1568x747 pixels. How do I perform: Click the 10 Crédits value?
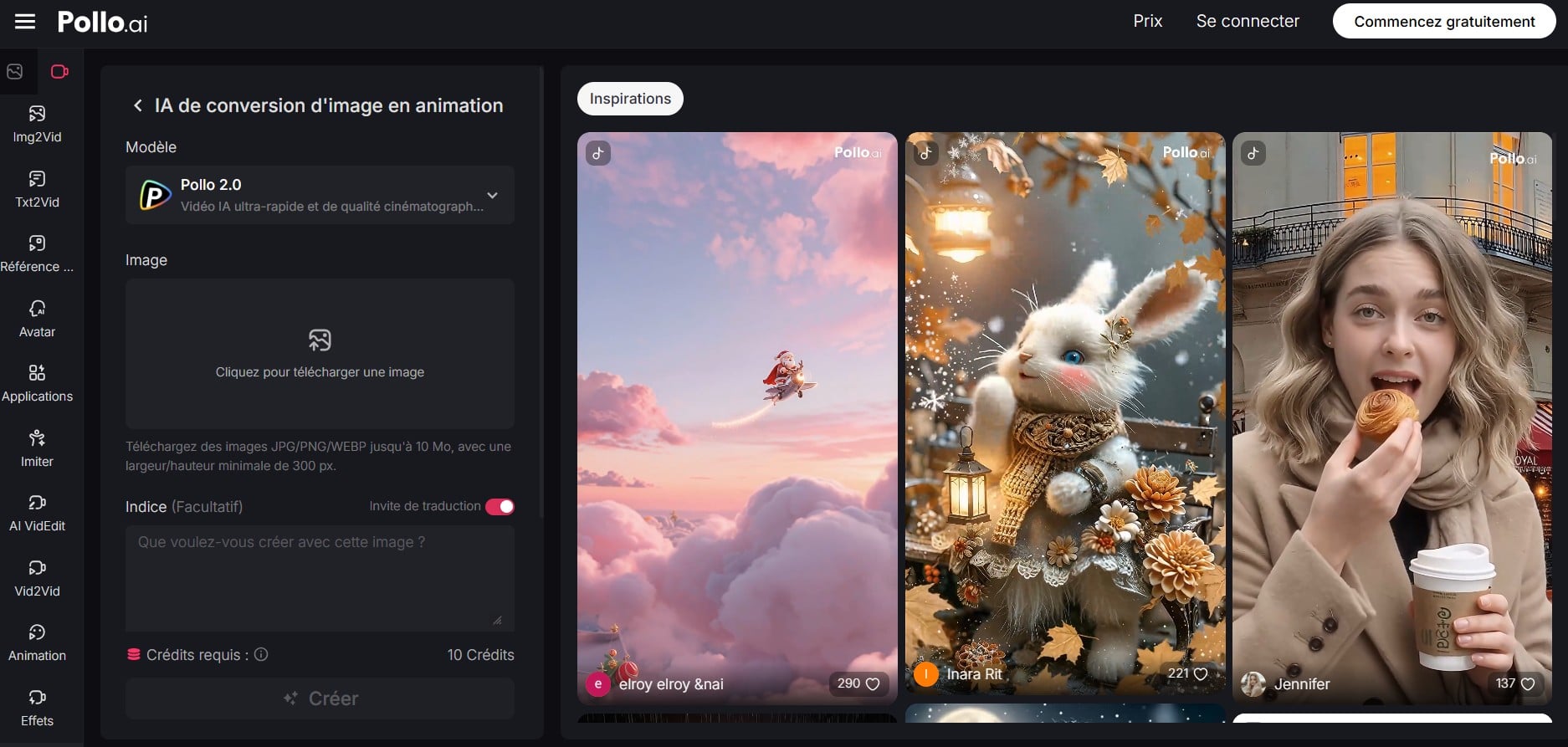[x=480, y=655]
